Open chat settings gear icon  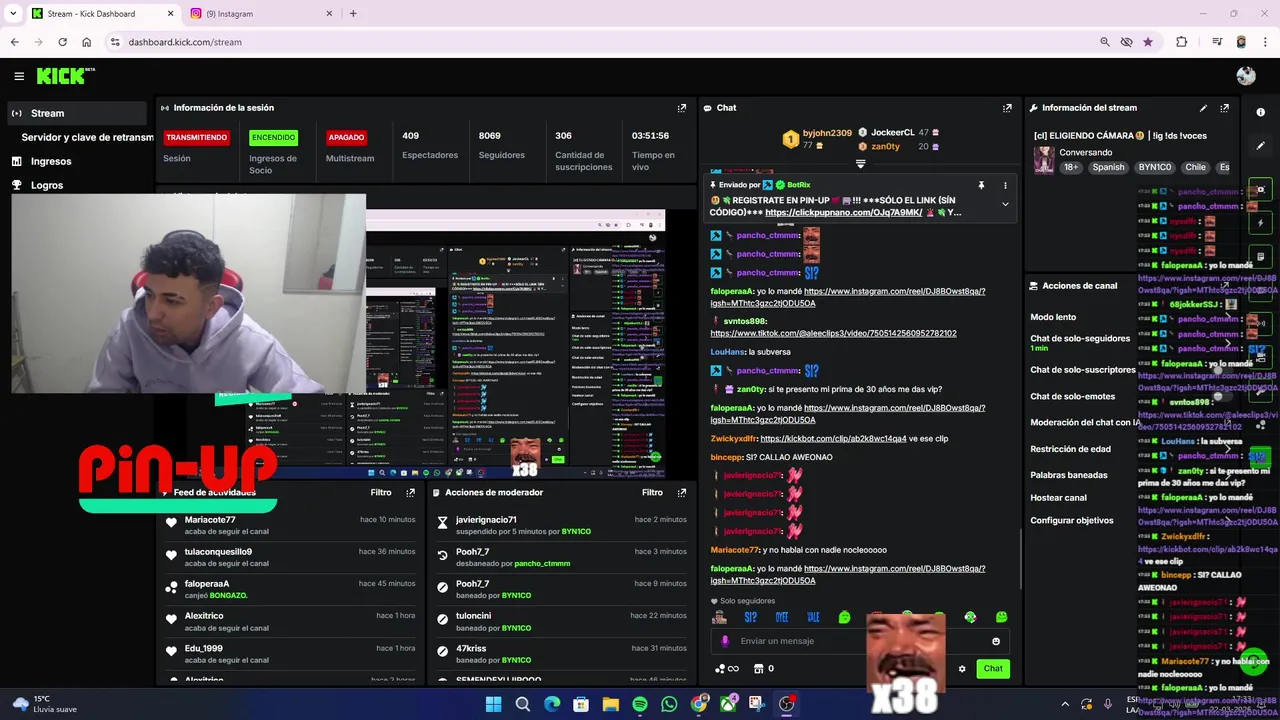pos(962,669)
